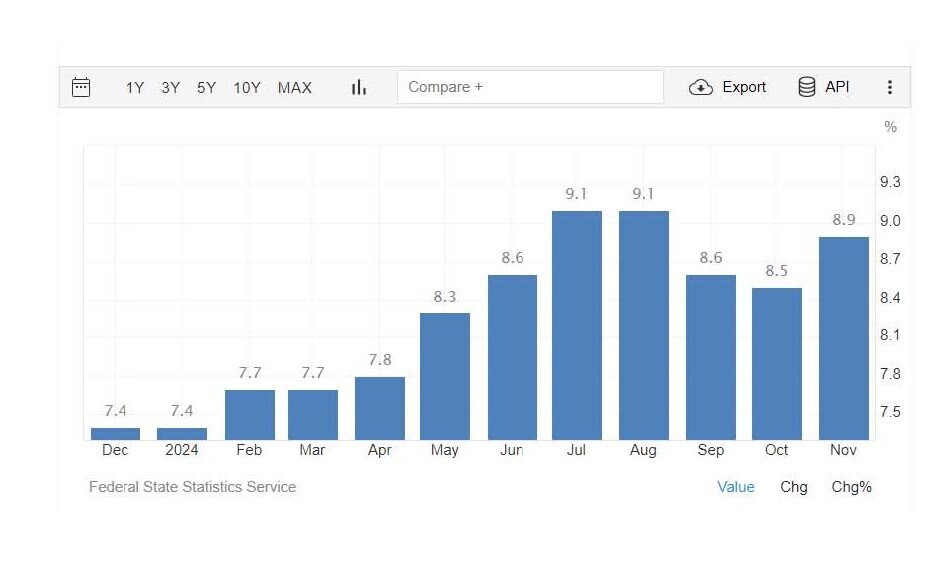Click the July bar showing 9.1
Viewport: 939px width, 561px height.
tap(577, 325)
